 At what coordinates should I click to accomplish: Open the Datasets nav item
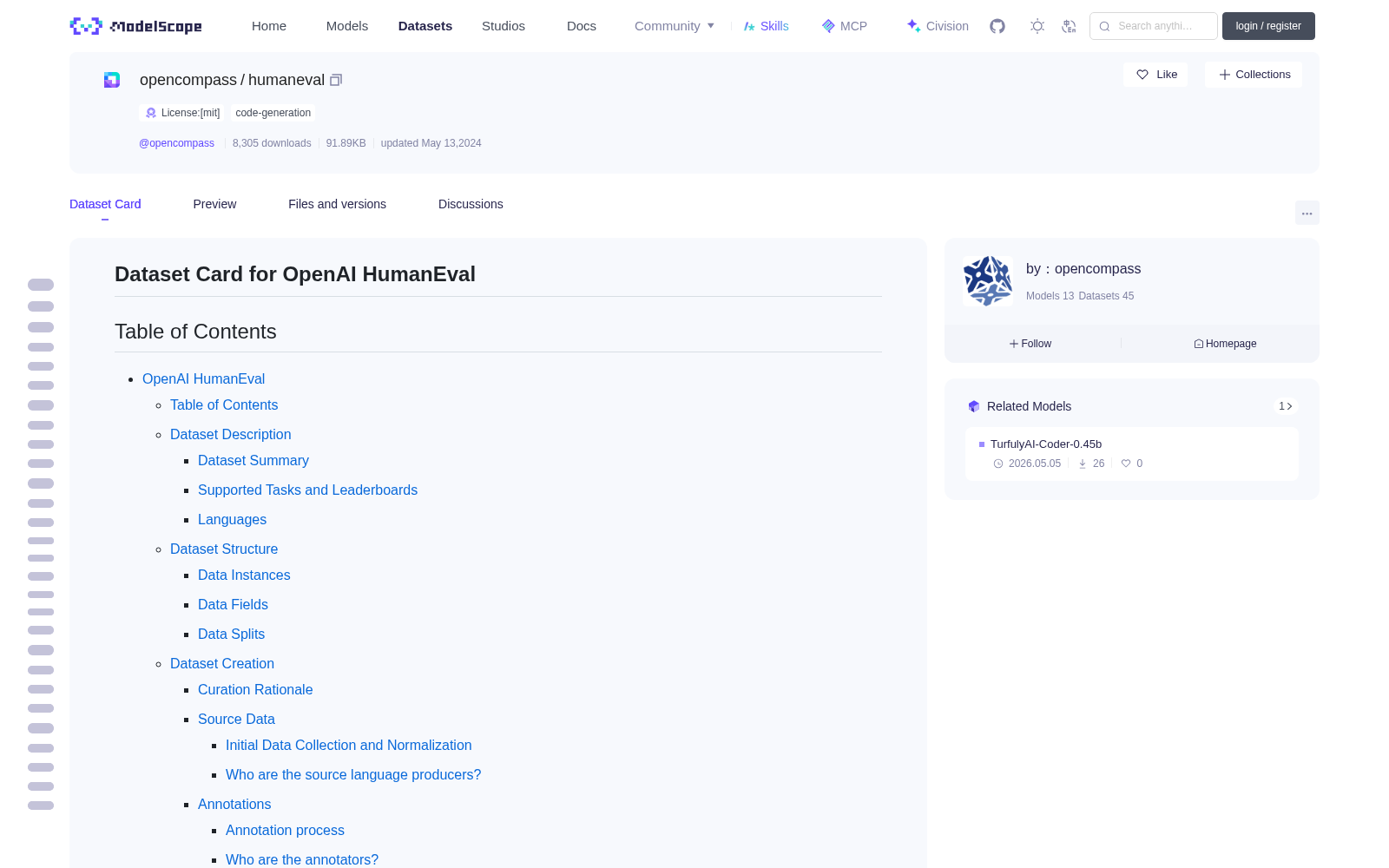tap(425, 26)
